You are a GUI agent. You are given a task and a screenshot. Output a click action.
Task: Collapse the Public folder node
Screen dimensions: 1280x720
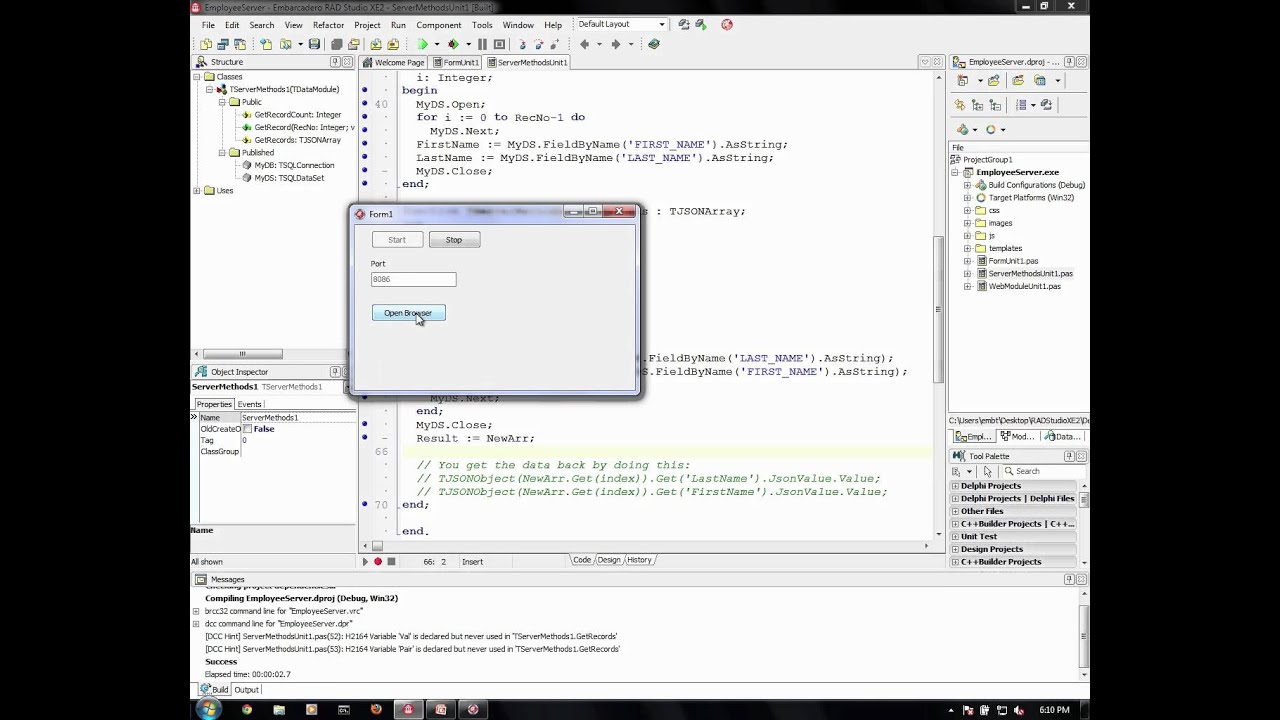click(x=222, y=102)
